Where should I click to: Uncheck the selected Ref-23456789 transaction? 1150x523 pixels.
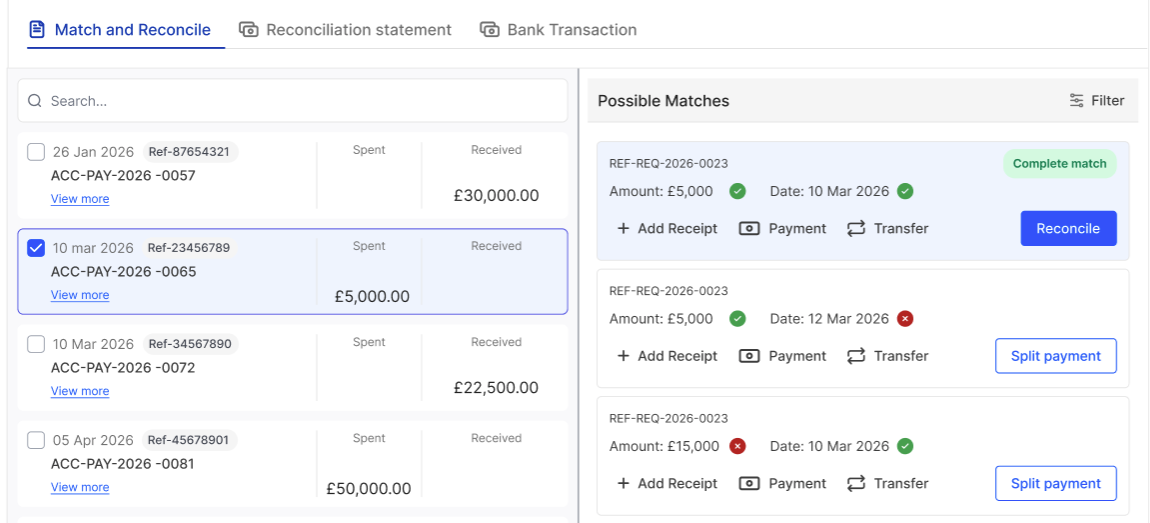coord(36,248)
